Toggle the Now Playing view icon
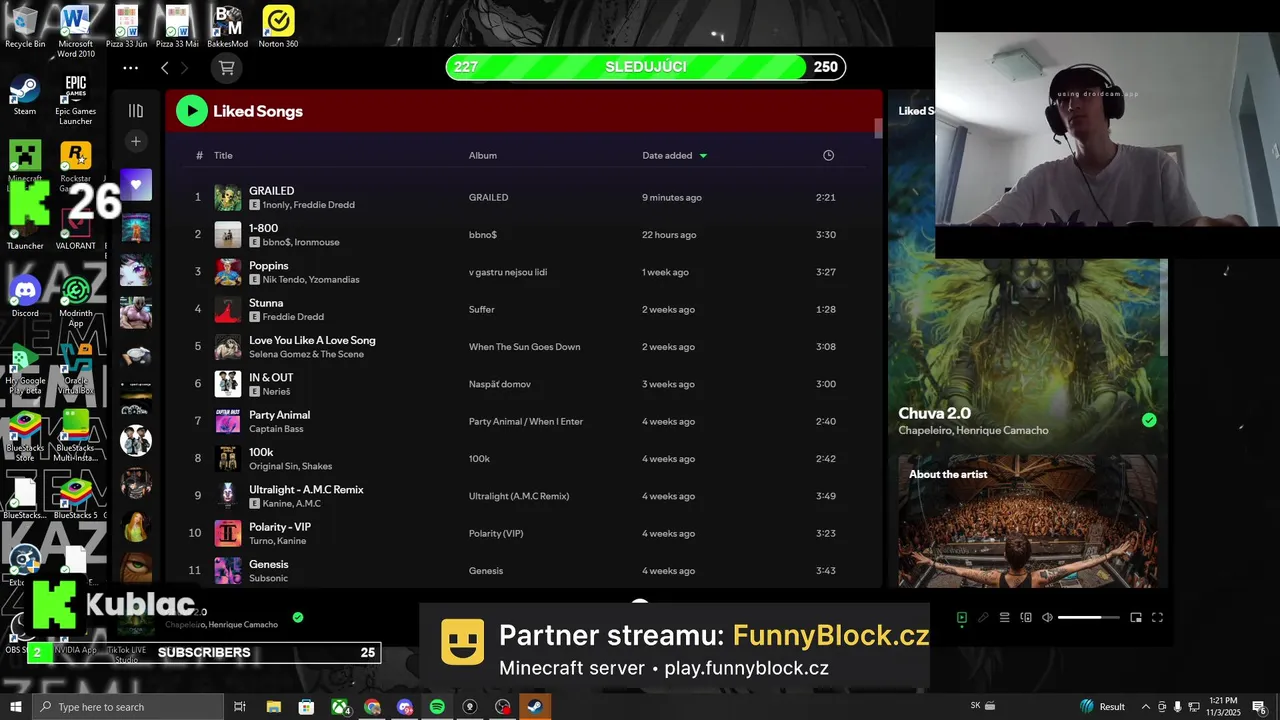The image size is (1280, 720). pyautogui.click(x=962, y=618)
